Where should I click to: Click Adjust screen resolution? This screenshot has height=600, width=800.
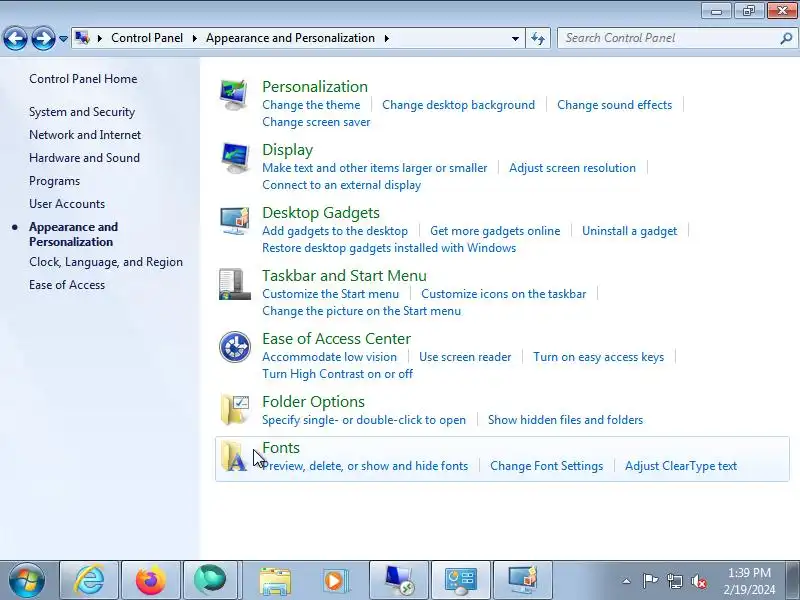pyautogui.click(x=572, y=168)
